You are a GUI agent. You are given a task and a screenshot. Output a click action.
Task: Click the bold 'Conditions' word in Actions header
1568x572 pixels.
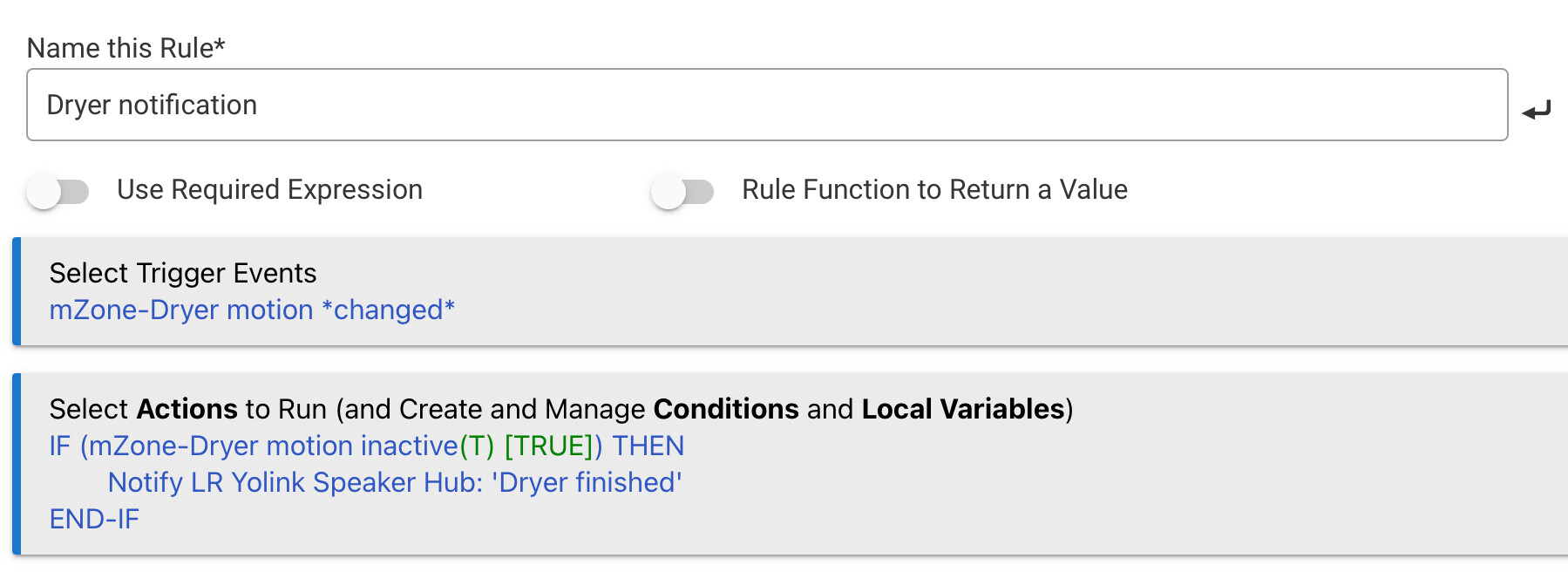726,410
